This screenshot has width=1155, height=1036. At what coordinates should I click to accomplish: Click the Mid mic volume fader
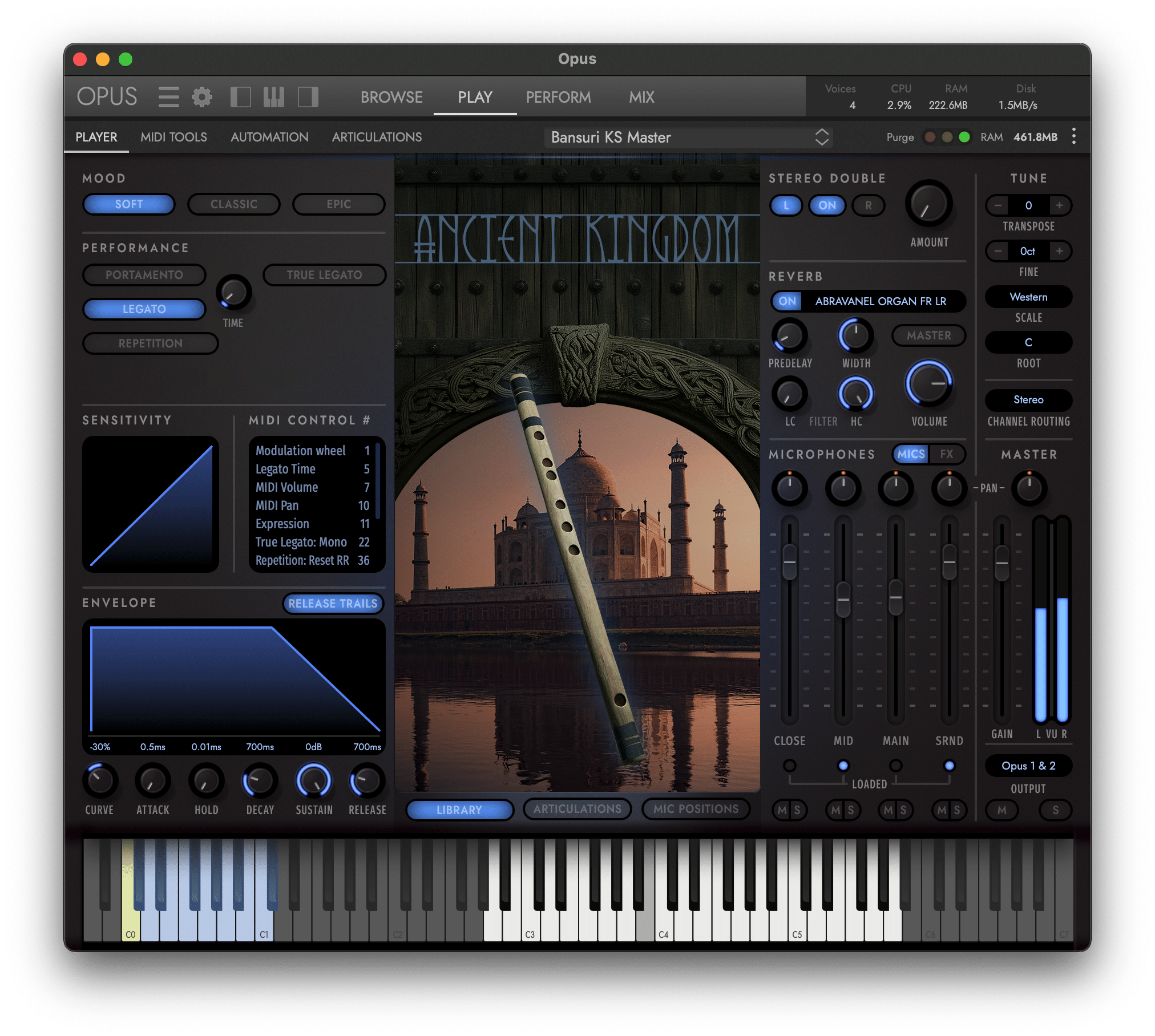pos(843,600)
